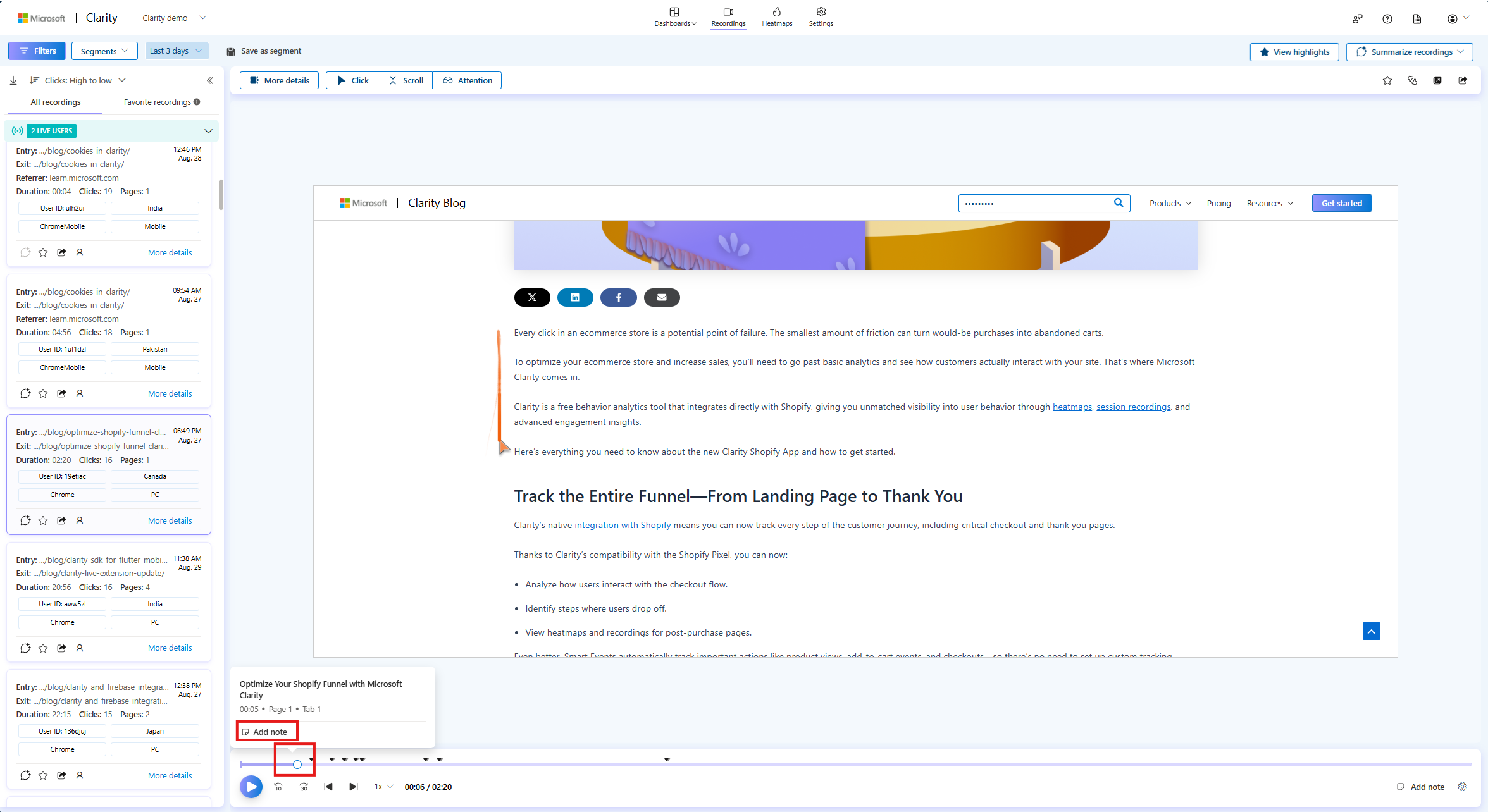Viewport: 1488px width, 812px height.
Task: Click the blog search magnifier icon
Action: pyautogui.click(x=1119, y=203)
